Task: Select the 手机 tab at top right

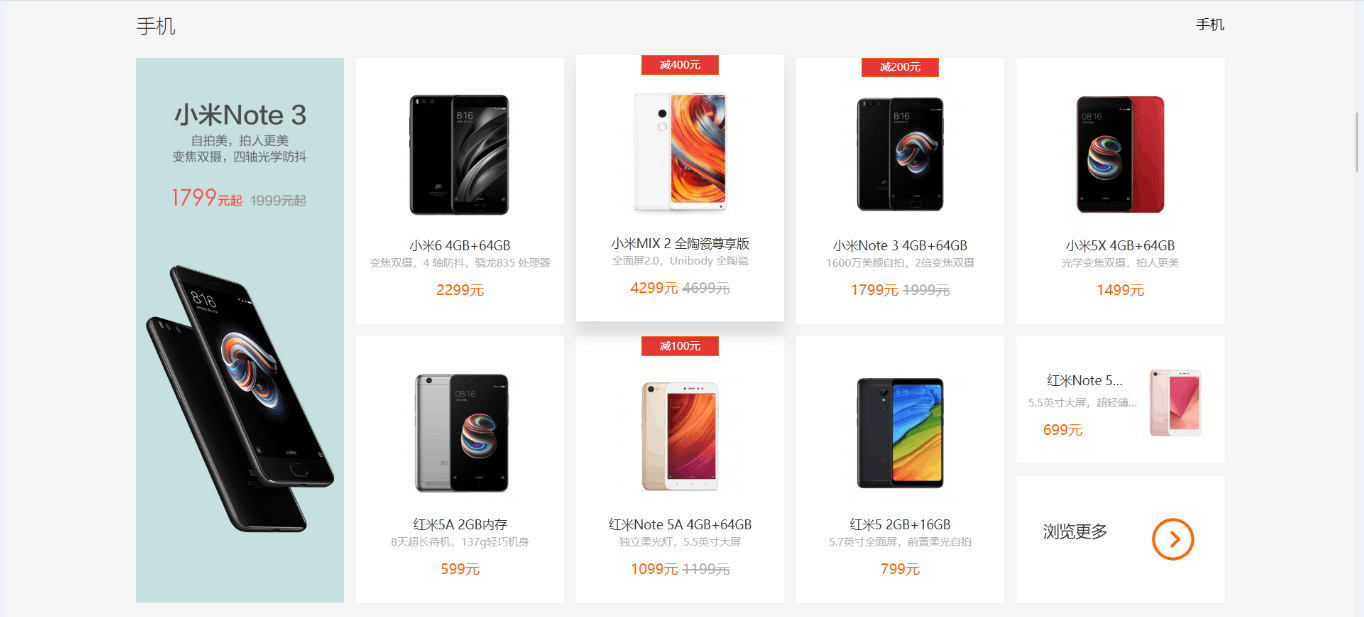Action: [x=1210, y=24]
